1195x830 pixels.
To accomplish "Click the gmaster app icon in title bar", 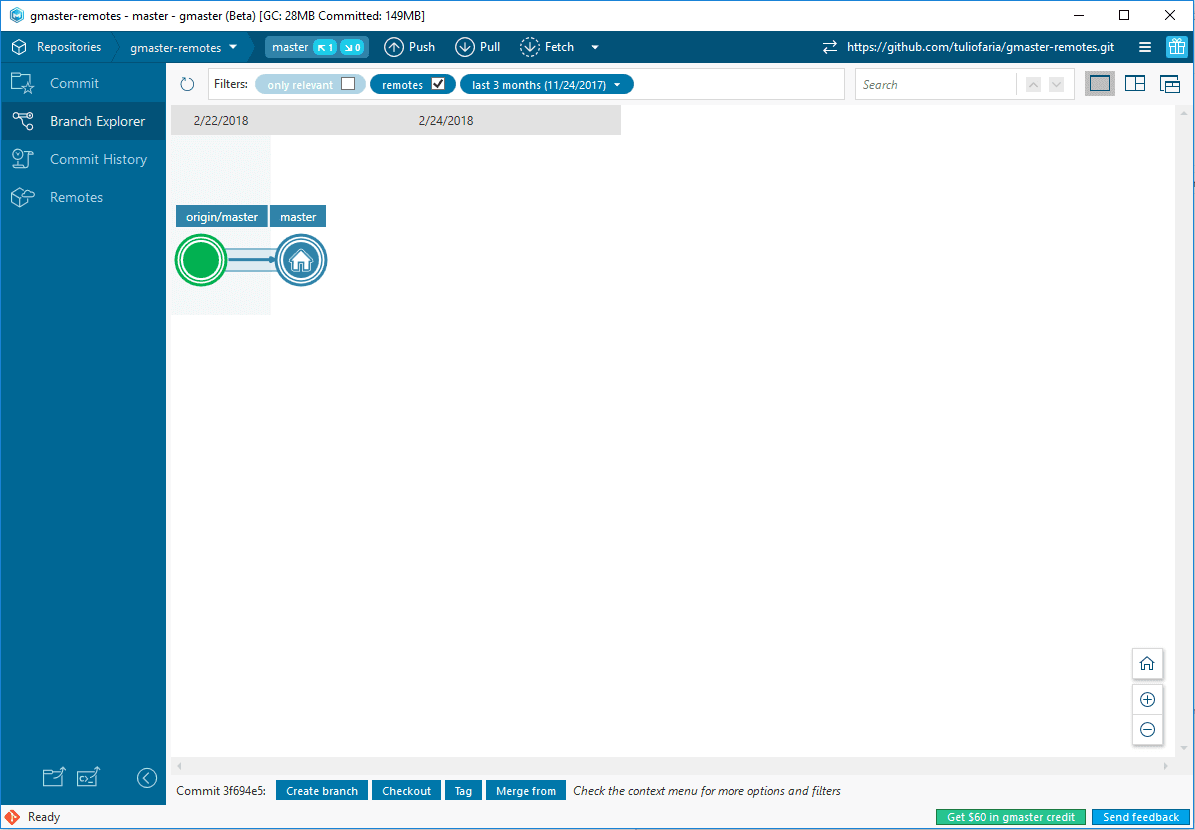I will pos(16,15).
